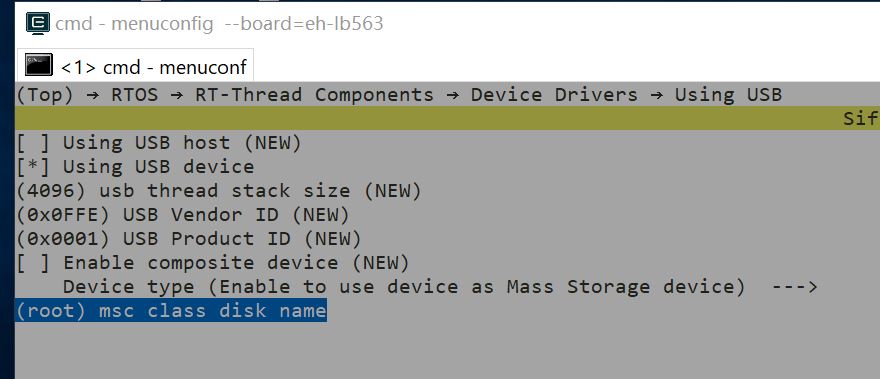Choose the USB Product ID 0x0001 entry

(188, 239)
